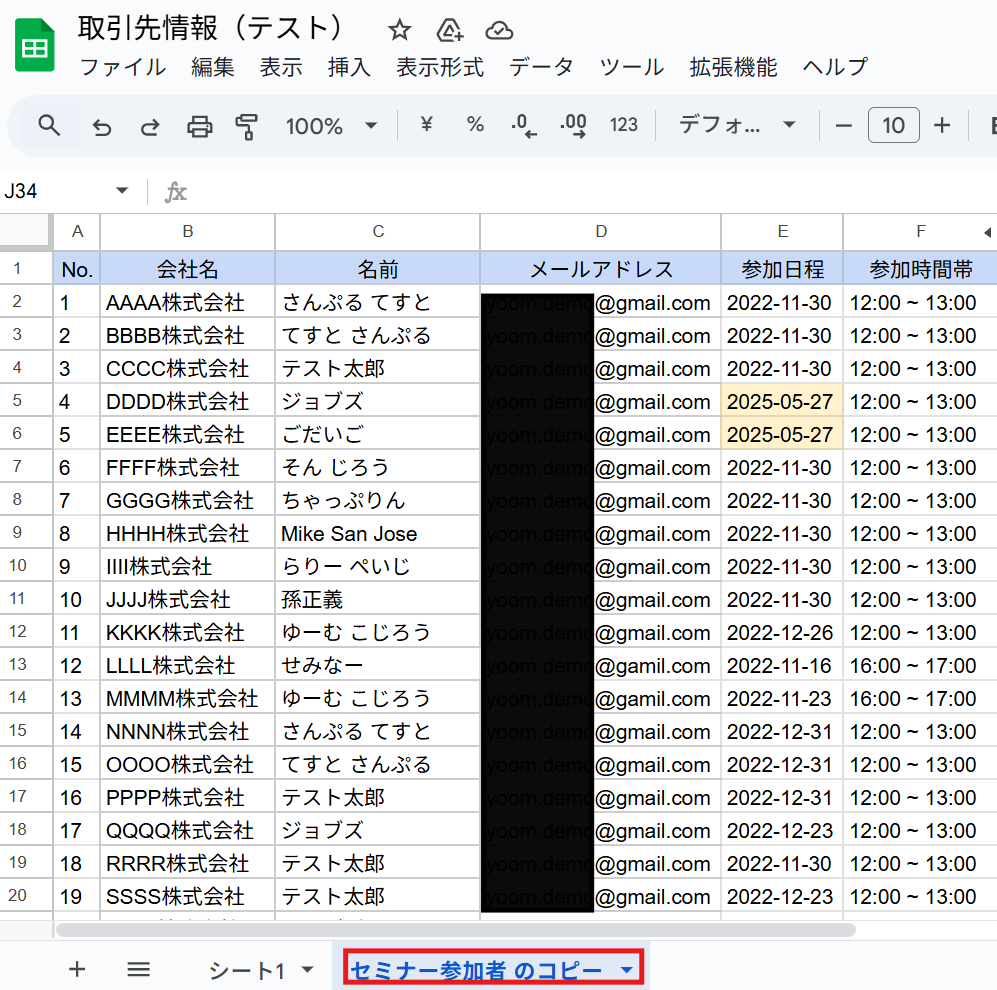Viewport: 997px width, 990px height.
Task: Open the データ menu
Action: point(541,67)
